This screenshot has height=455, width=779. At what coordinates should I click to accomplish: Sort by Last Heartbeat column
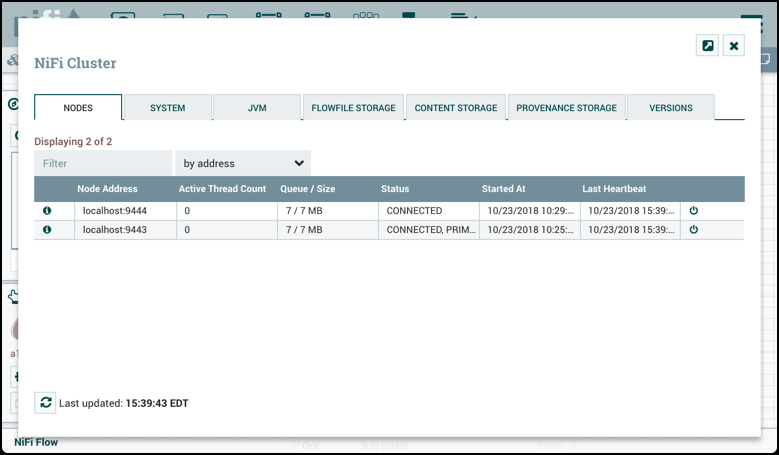[614, 189]
